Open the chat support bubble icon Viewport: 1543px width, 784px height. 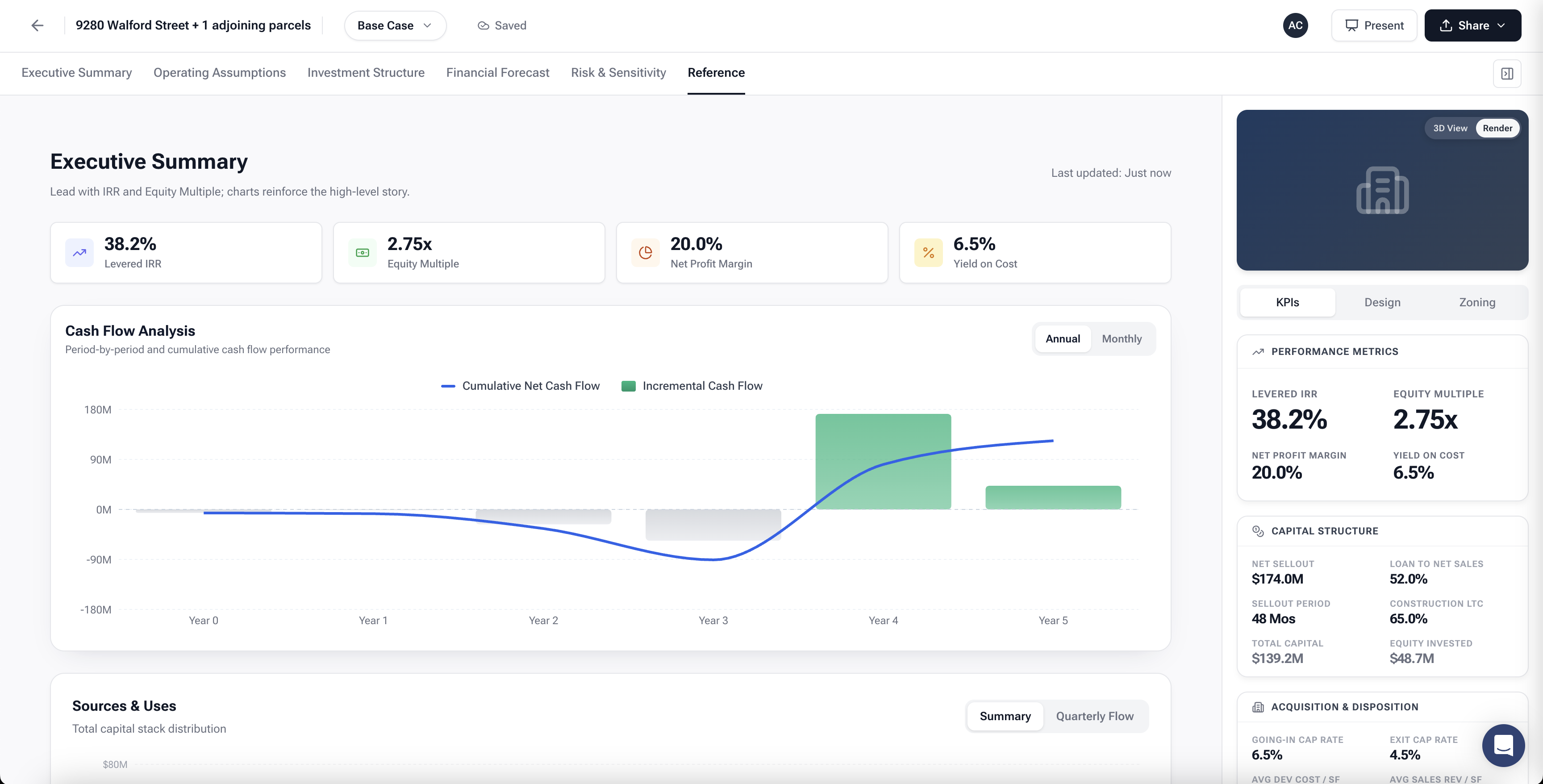1503,745
